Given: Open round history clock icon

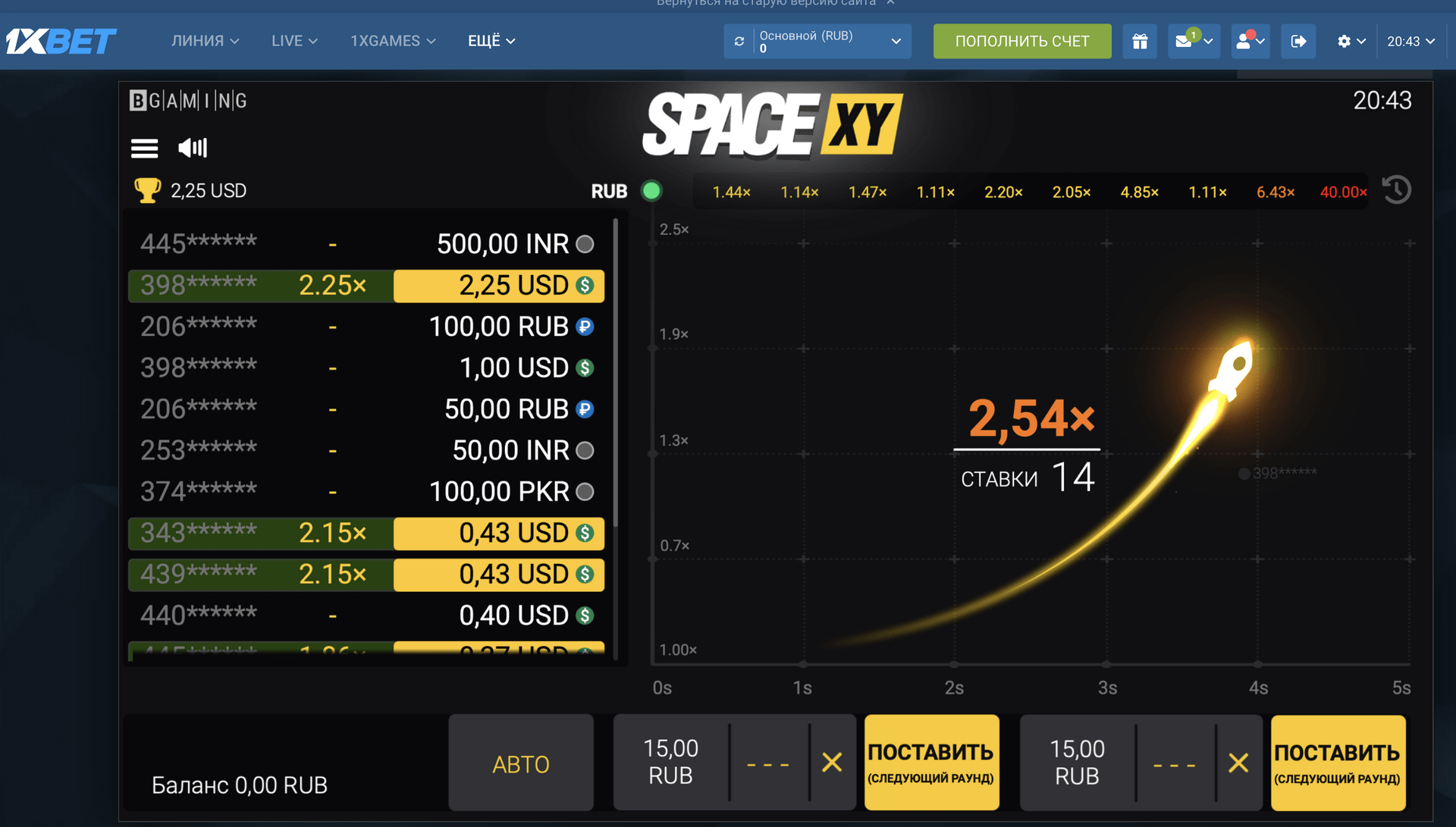Looking at the screenshot, I should coord(1396,190).
